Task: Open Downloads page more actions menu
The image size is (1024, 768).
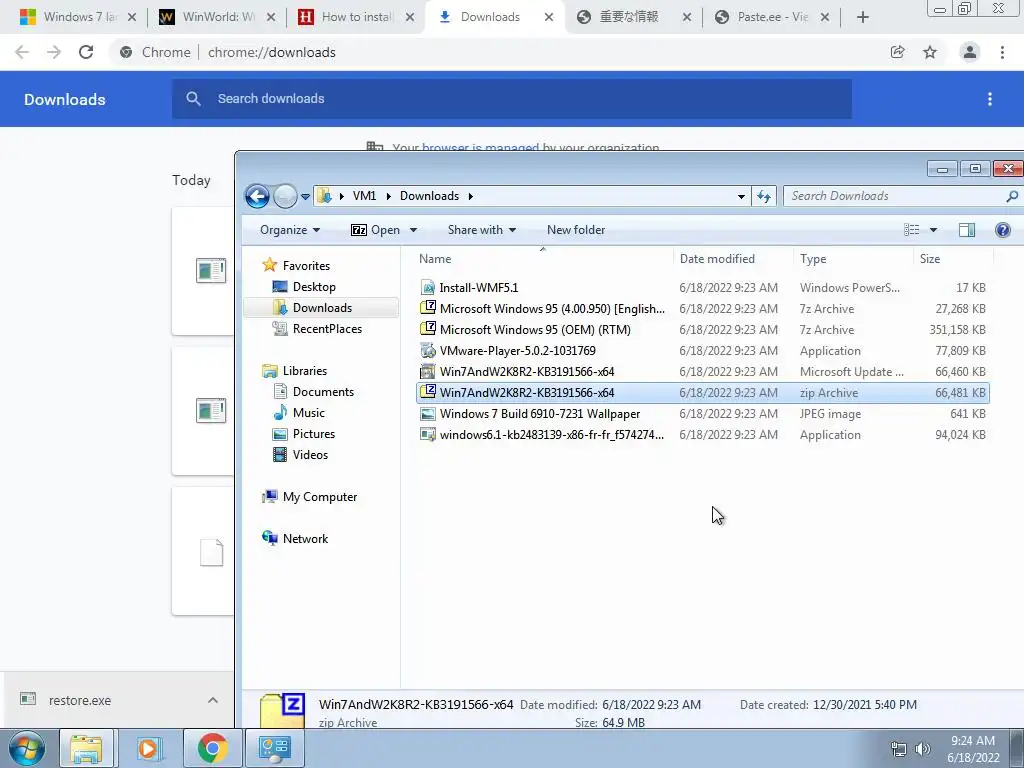Action: pos(990,99)
